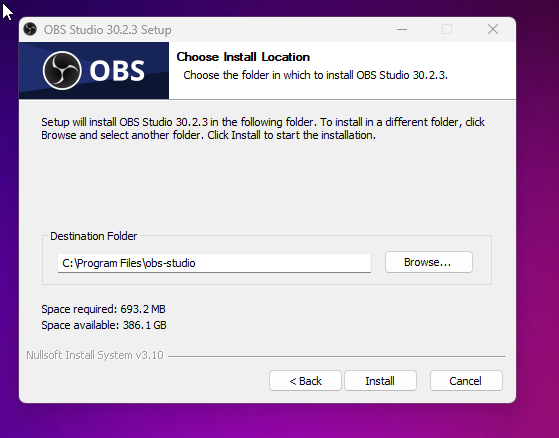Screen dimensions: 559x438
Task: Click the 'Destination Folder' group label
Action: (x=93, y=236)
